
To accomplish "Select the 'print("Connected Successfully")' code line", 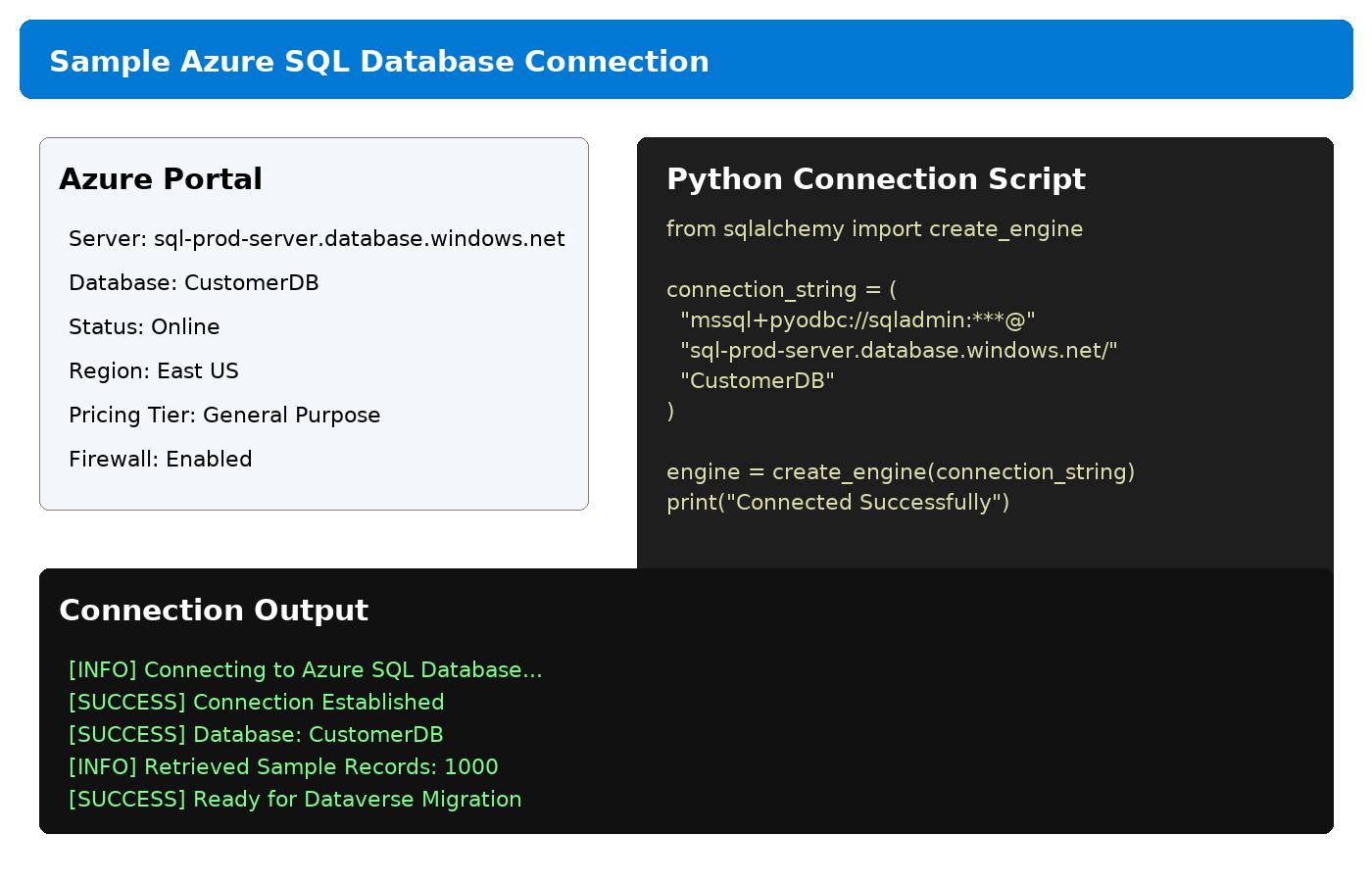I will [838, 503].
